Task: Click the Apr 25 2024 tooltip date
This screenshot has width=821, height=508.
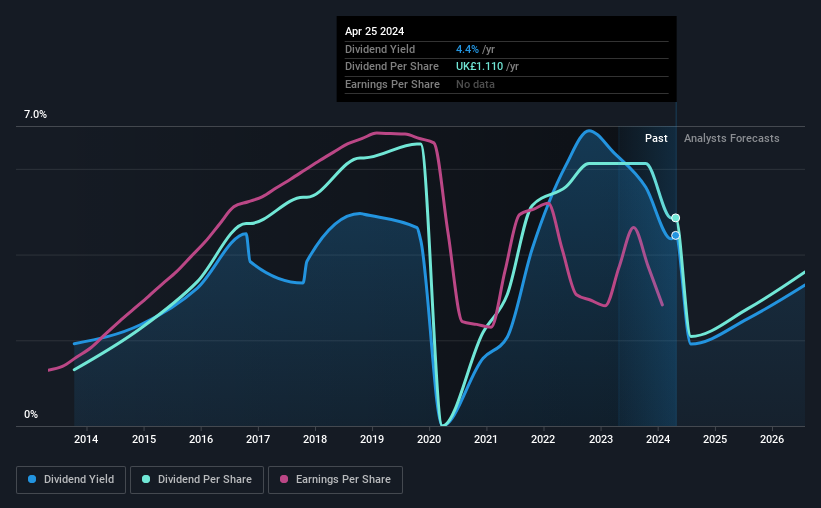Action: click(x=374, y=31)
